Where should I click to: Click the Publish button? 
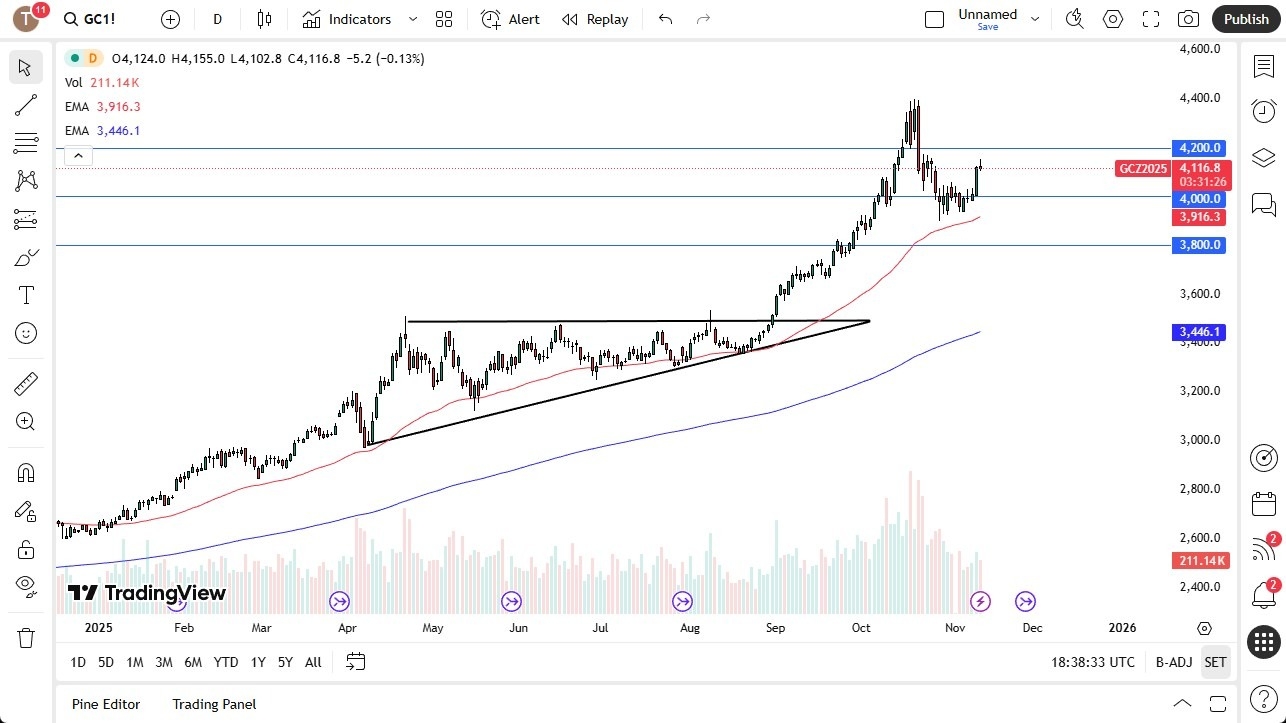point(1245,18)
